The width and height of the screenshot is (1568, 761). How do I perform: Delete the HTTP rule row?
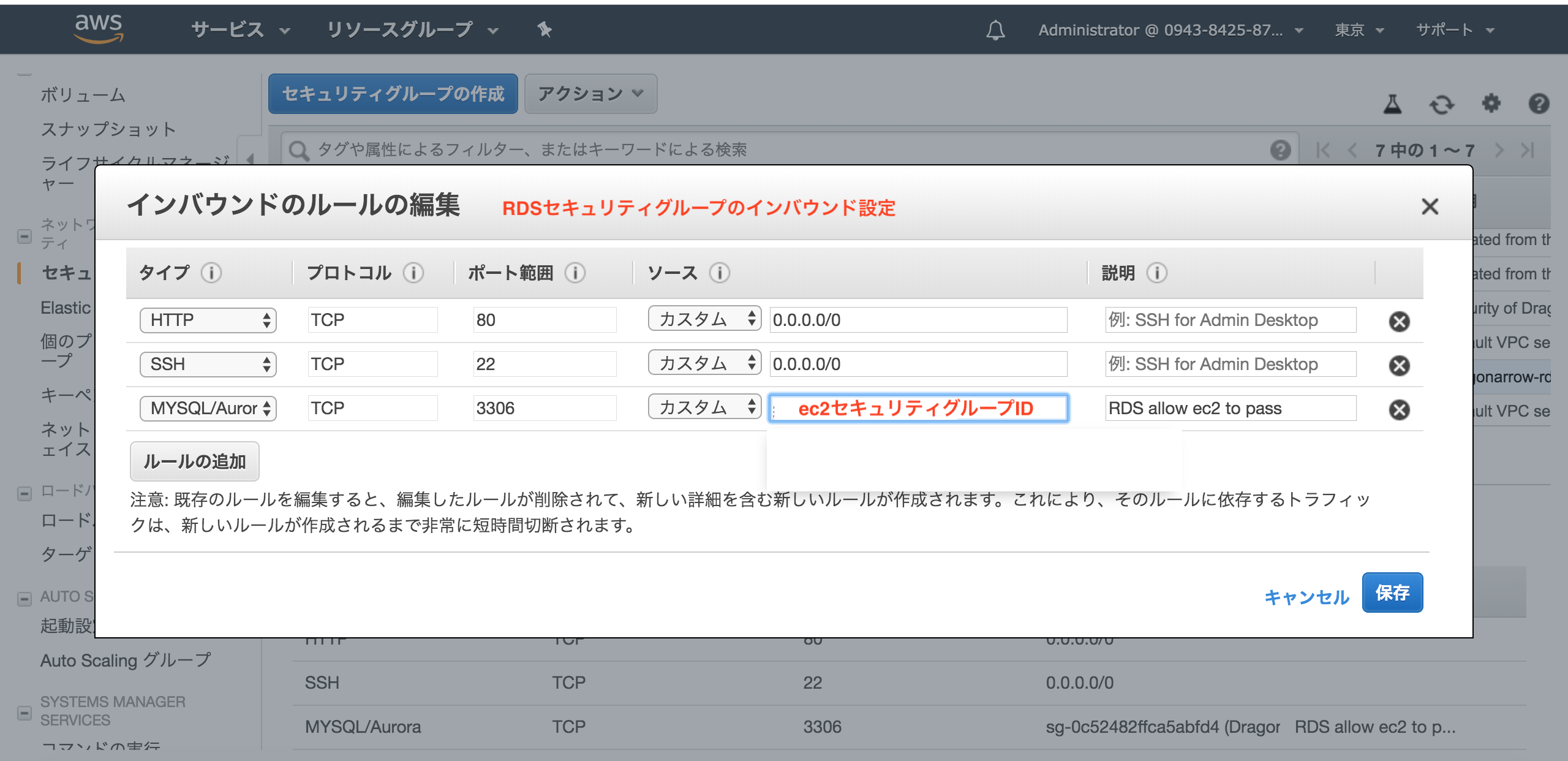point(1399,321)
